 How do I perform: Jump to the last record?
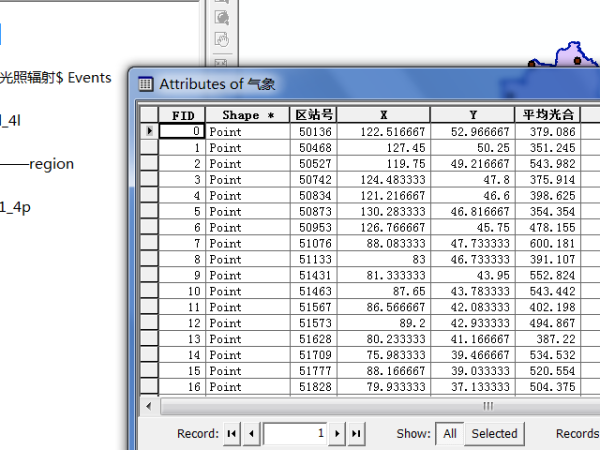click(357, 434)
